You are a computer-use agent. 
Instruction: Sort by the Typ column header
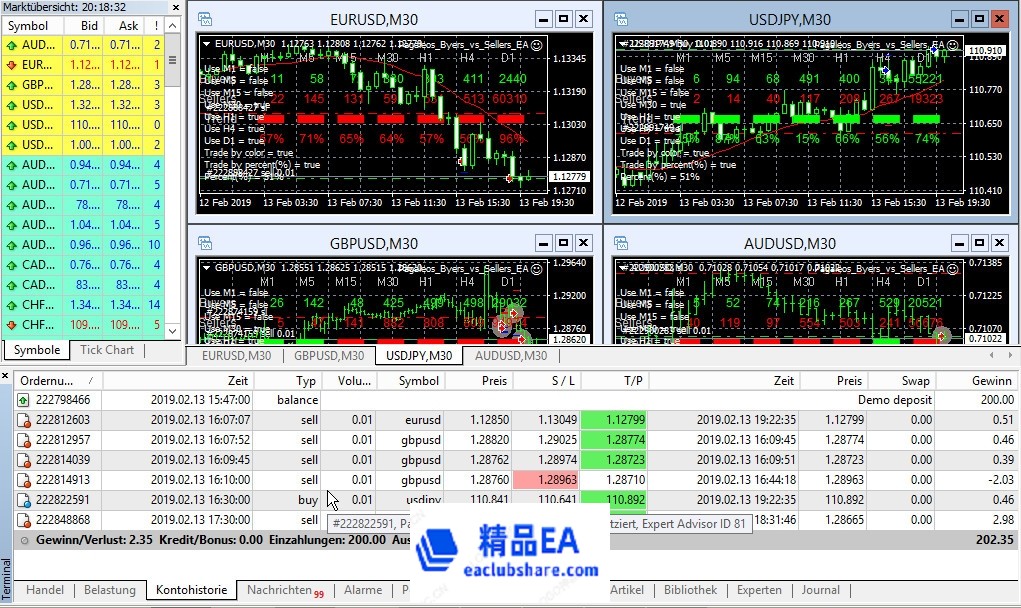tap(287, 381)
